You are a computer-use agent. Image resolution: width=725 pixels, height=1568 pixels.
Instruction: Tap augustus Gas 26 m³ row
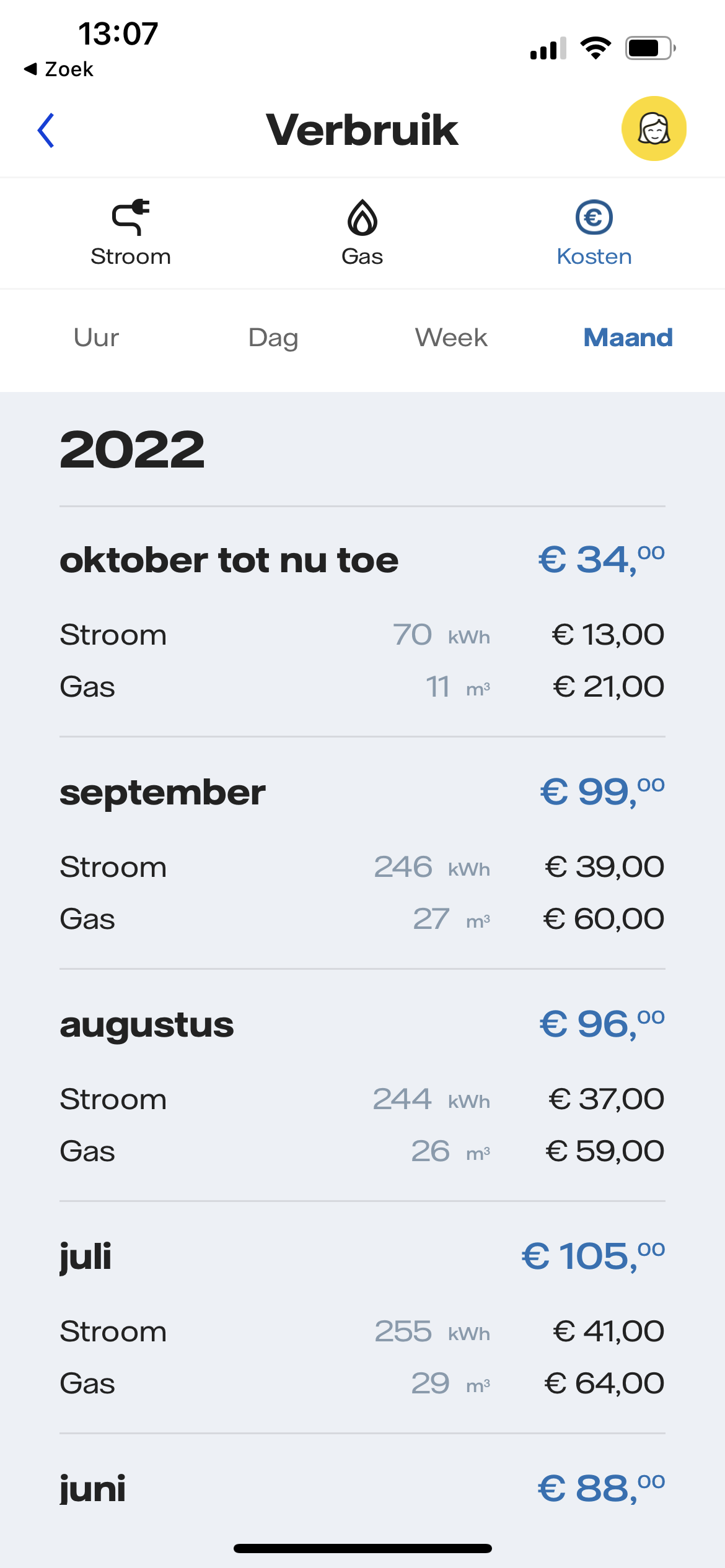point(362,1151)
